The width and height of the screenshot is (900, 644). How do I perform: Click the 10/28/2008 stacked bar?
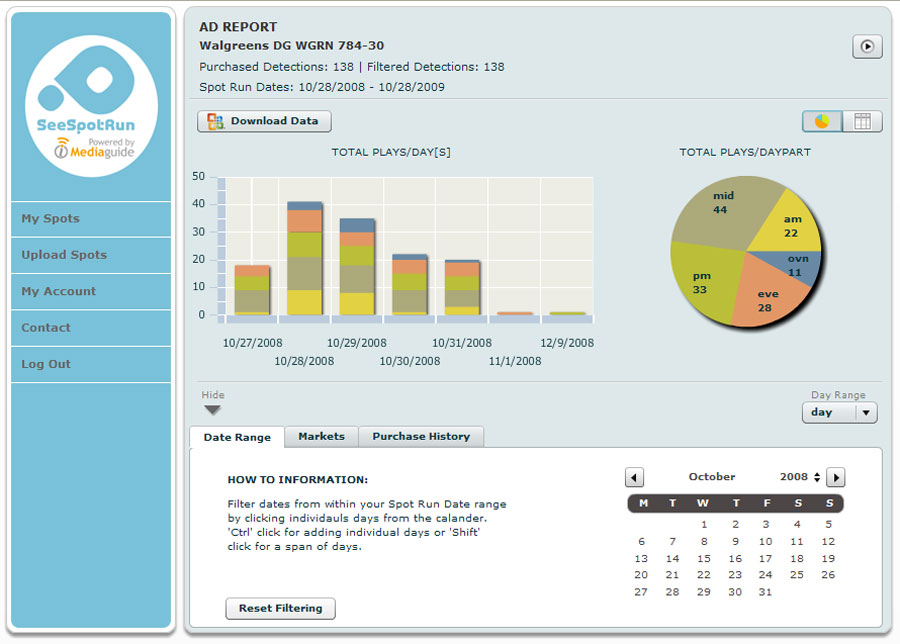[305, 260]
